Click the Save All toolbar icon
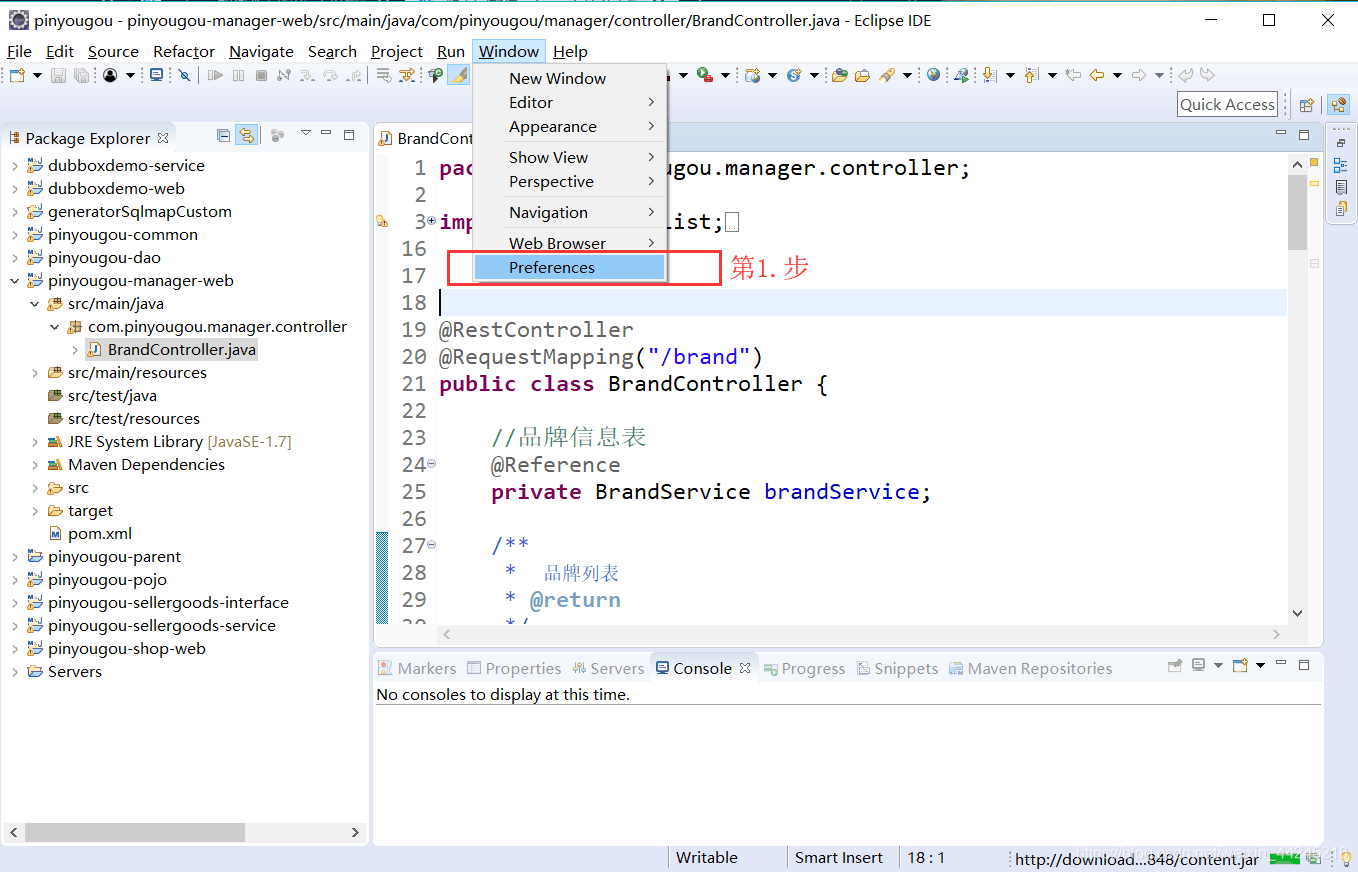 point(81,75)
